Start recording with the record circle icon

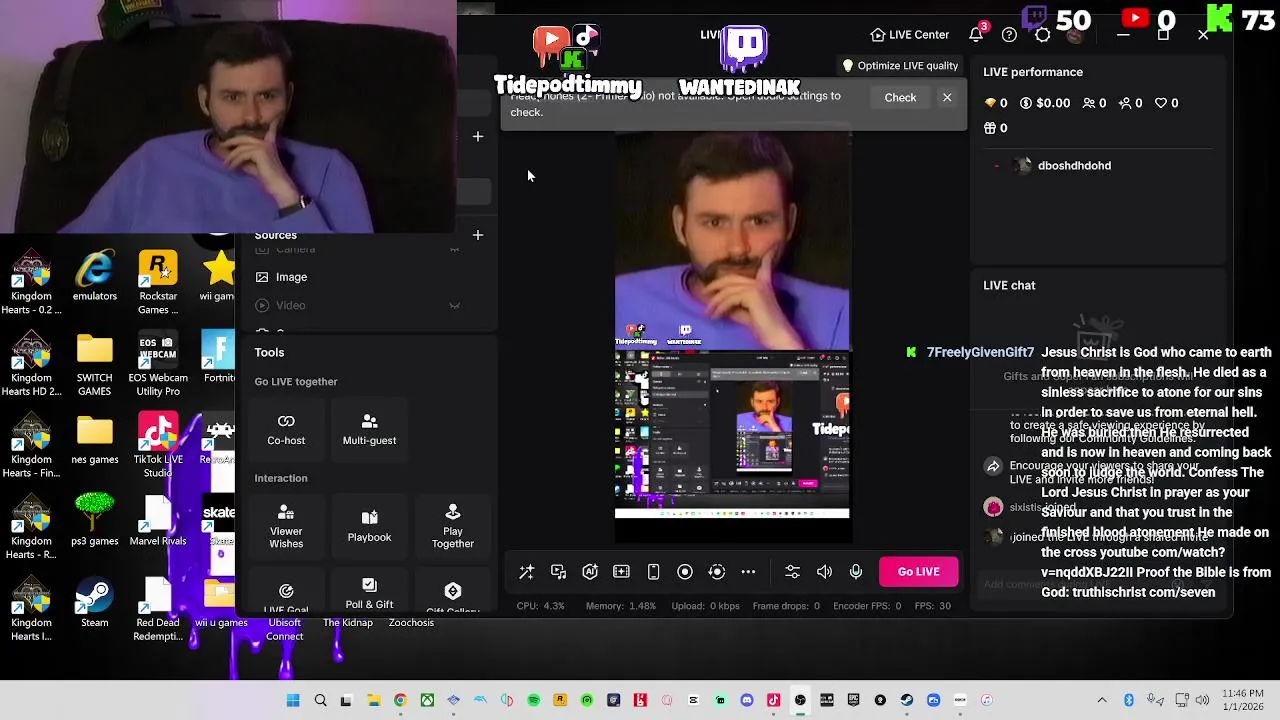pyautogui.click(x=685, y=572)
